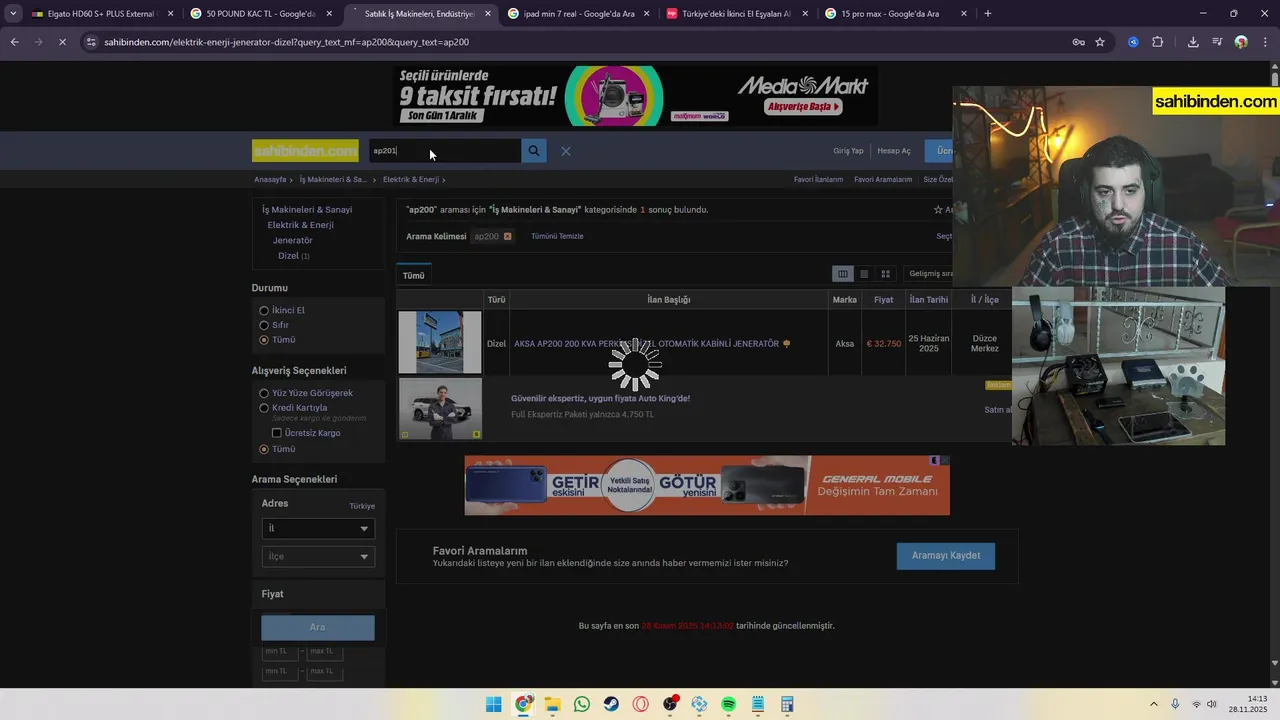Viewport: 1280px width, 720px height.
Task: Switch results to list view icon
Action: 864,274
